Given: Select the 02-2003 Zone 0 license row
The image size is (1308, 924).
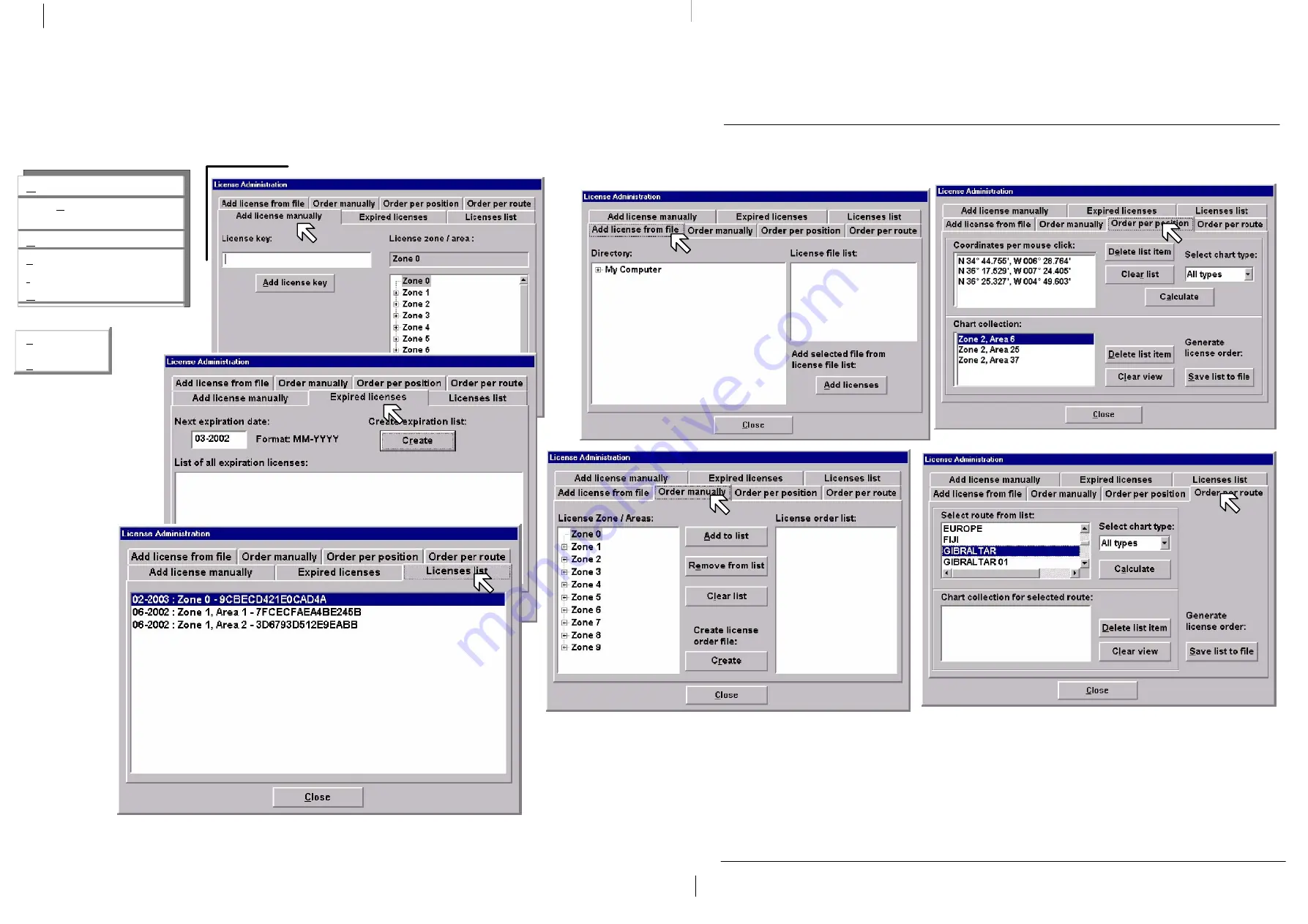Looking at the screenshot, I should click(318, 599).
